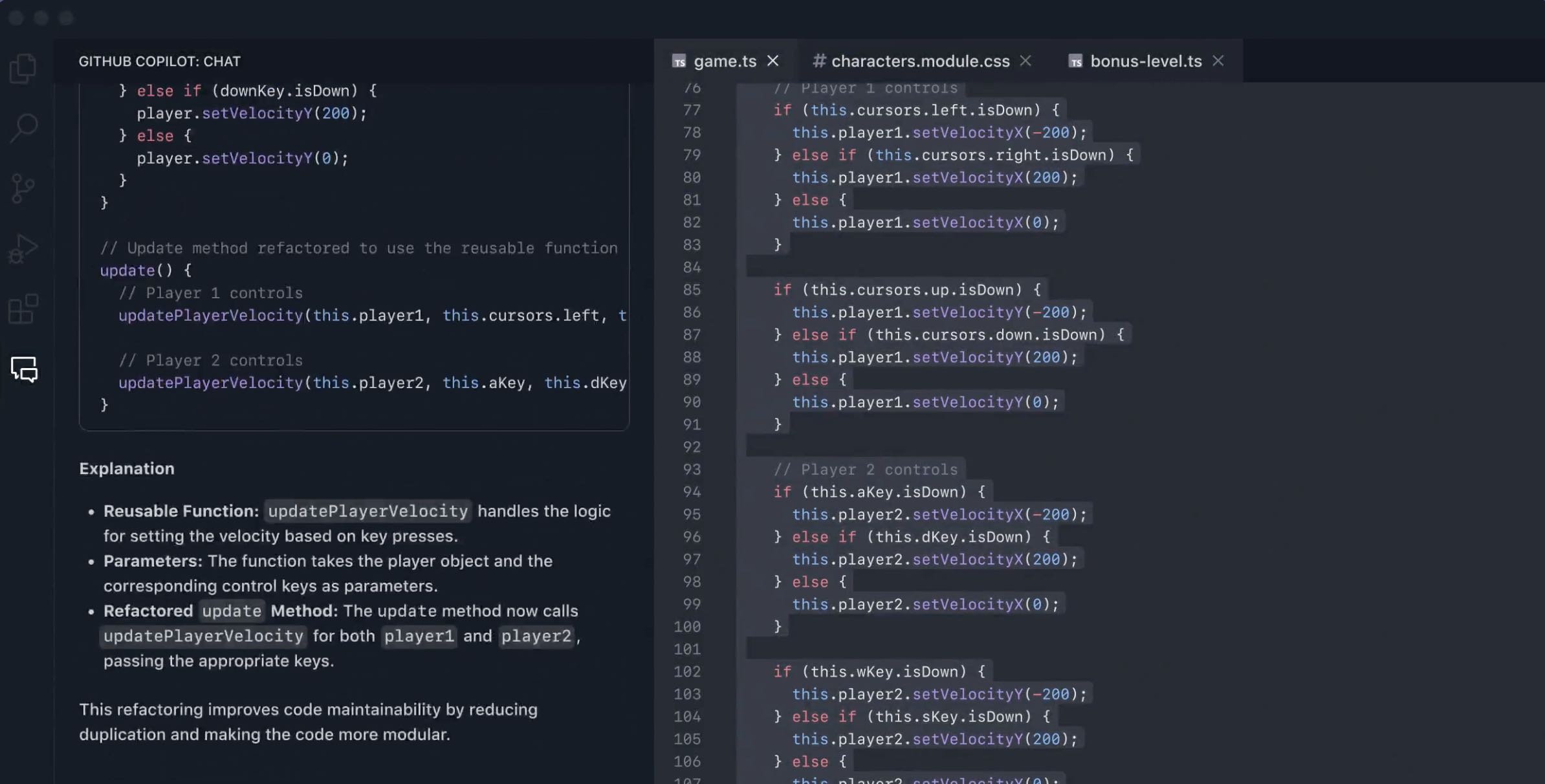Image resolution: width=1545 pixels, height=784 pixels.
Task: Open the Explorer files icon in activity bar
Action: click(23, 69)
